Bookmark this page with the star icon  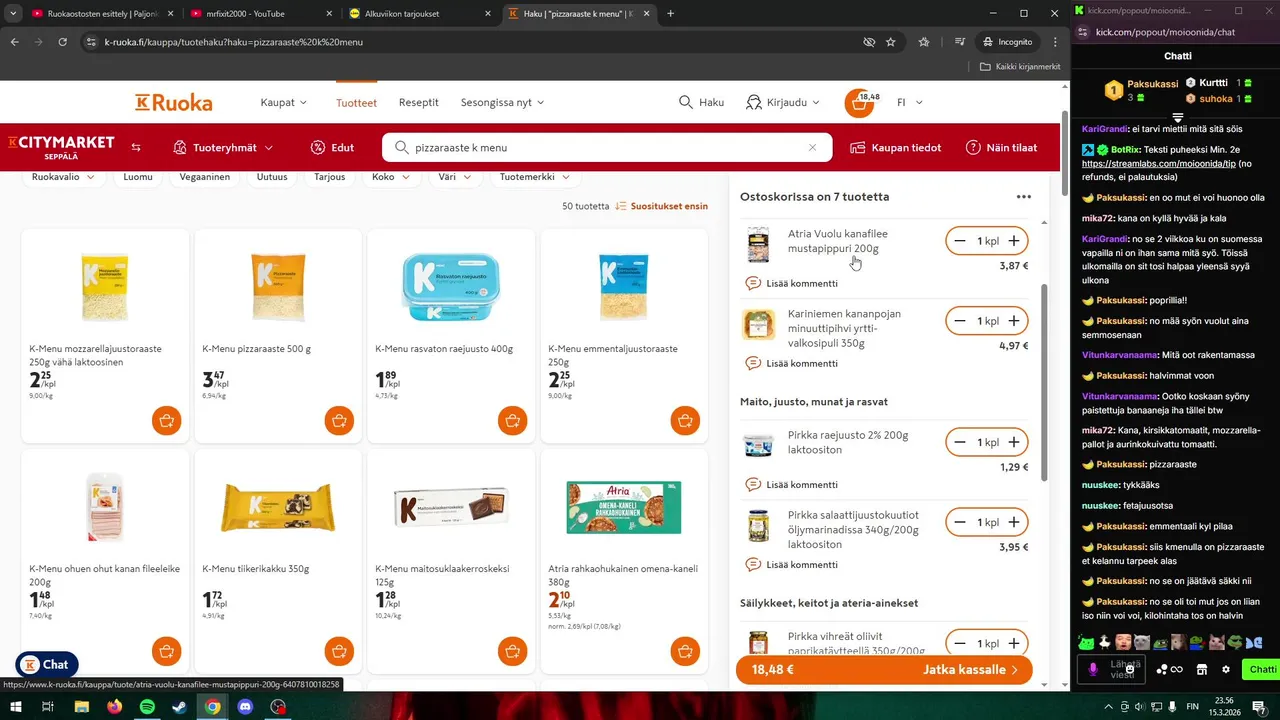pos(890,42)
